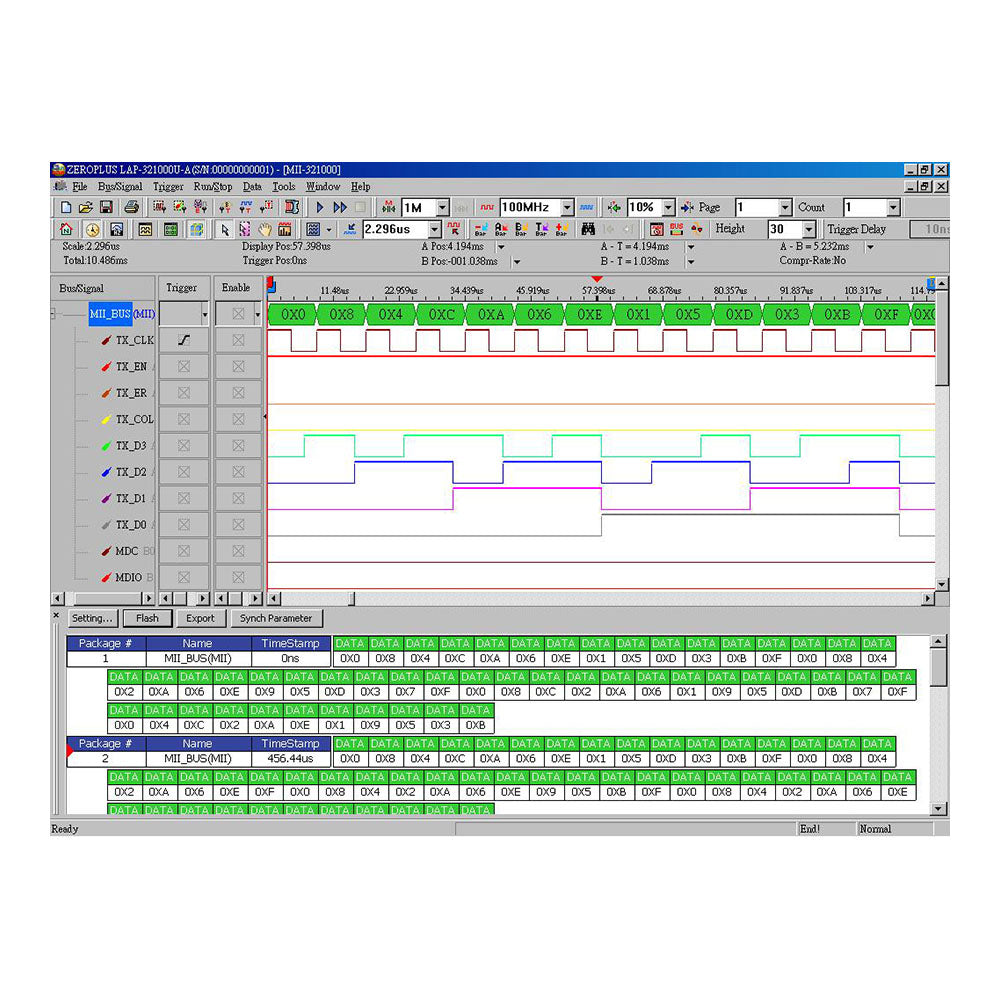
Task: Select the arrow pointer tool
Action: (x=223, y=227)
